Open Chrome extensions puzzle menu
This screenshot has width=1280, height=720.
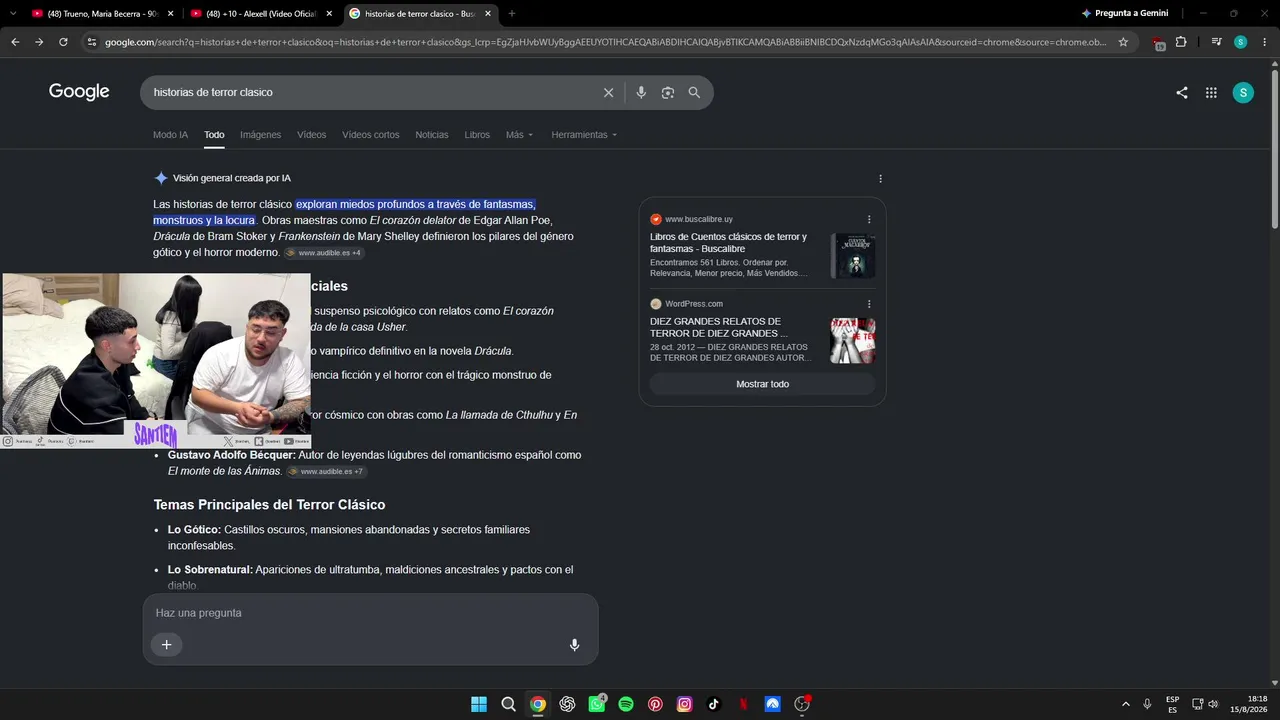1181,42
